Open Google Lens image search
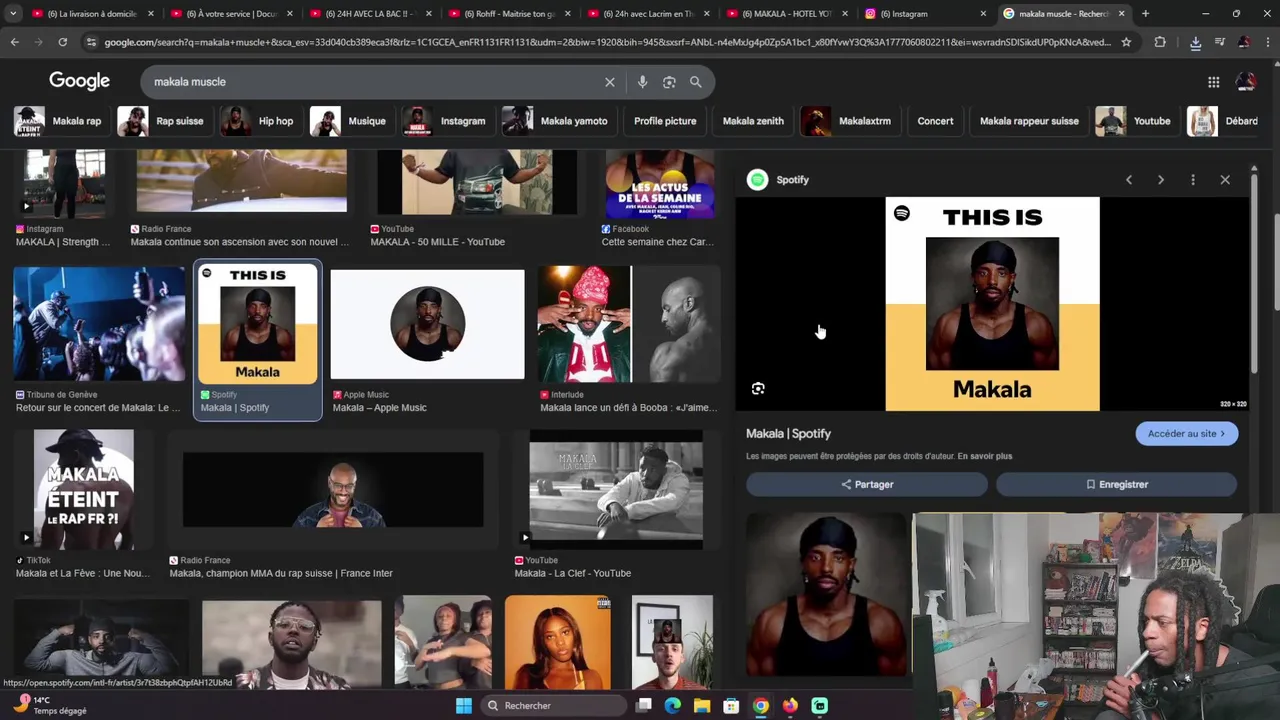 [x=669, y=82]
